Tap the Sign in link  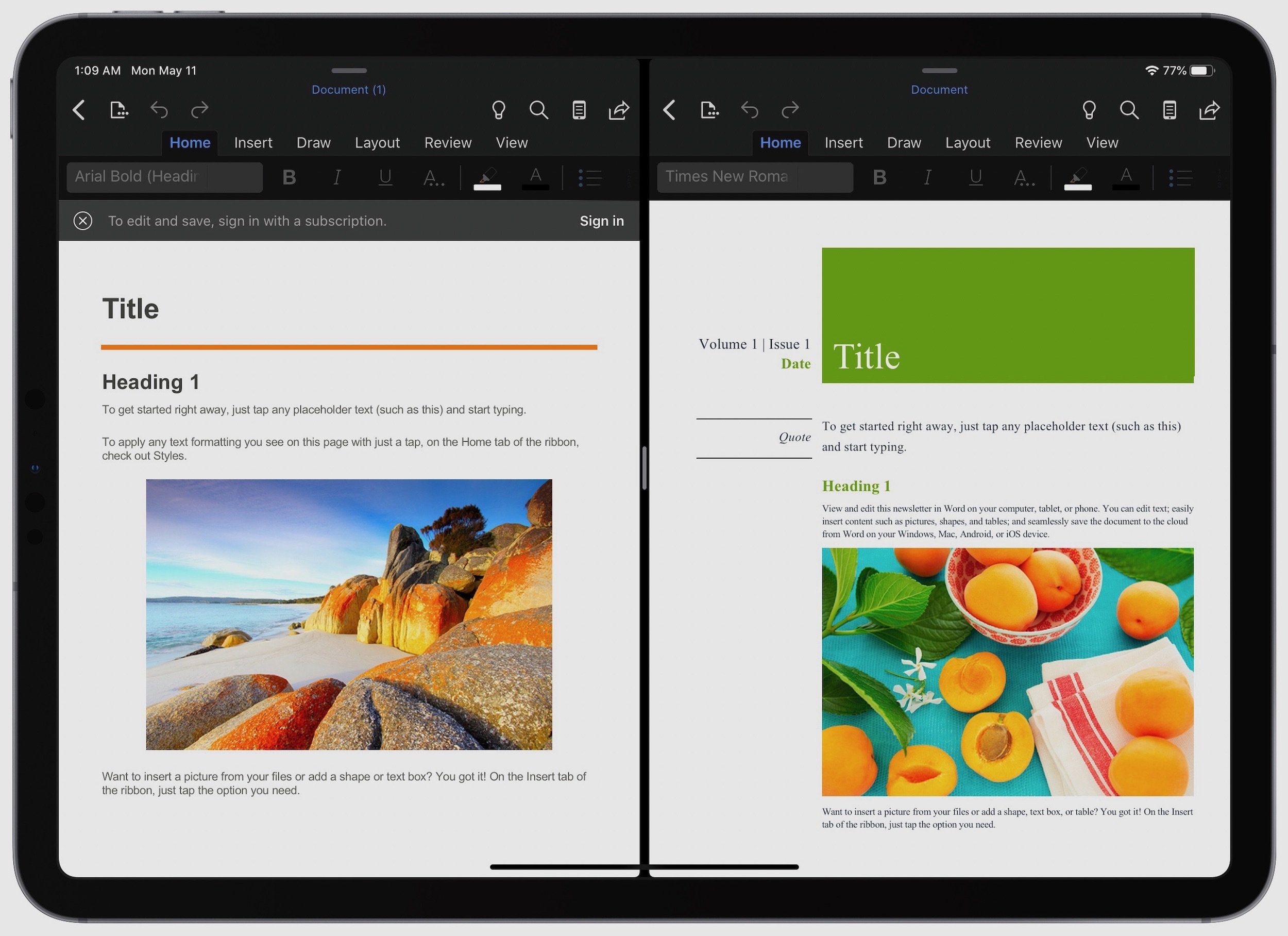click(x=601, y=221)
